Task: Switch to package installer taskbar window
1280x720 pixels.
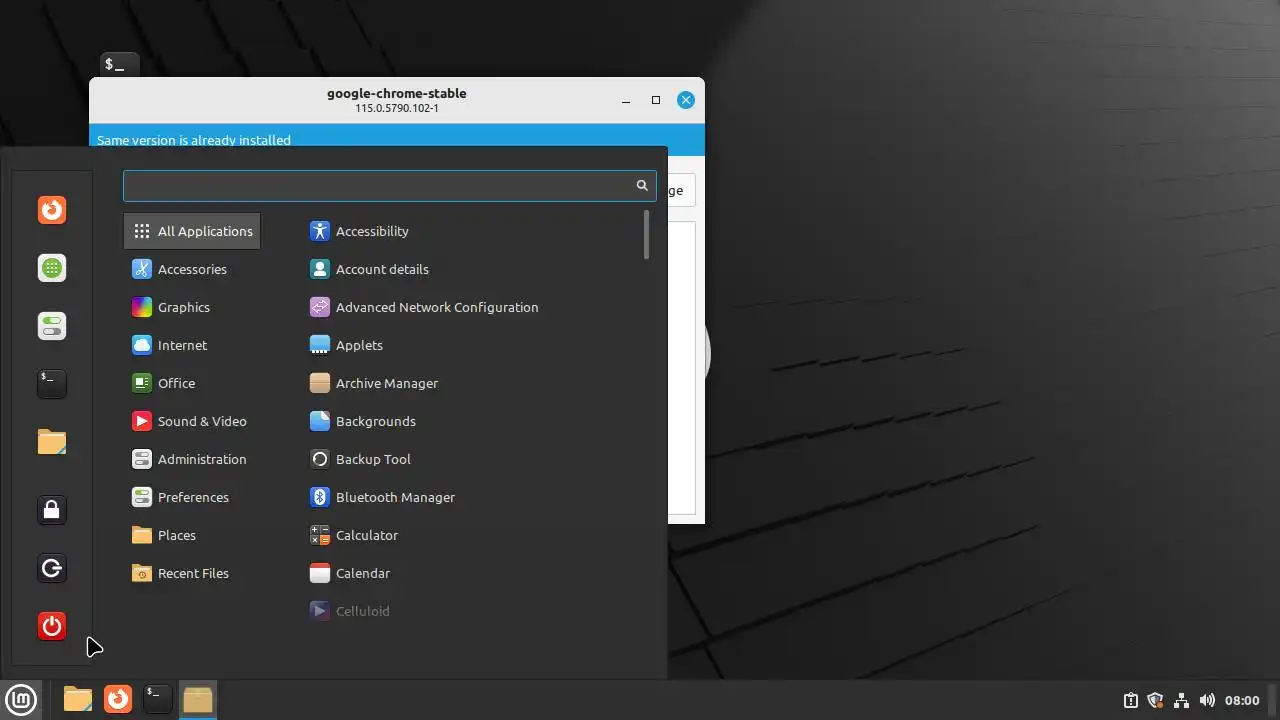Action: [x=198, y=699]
